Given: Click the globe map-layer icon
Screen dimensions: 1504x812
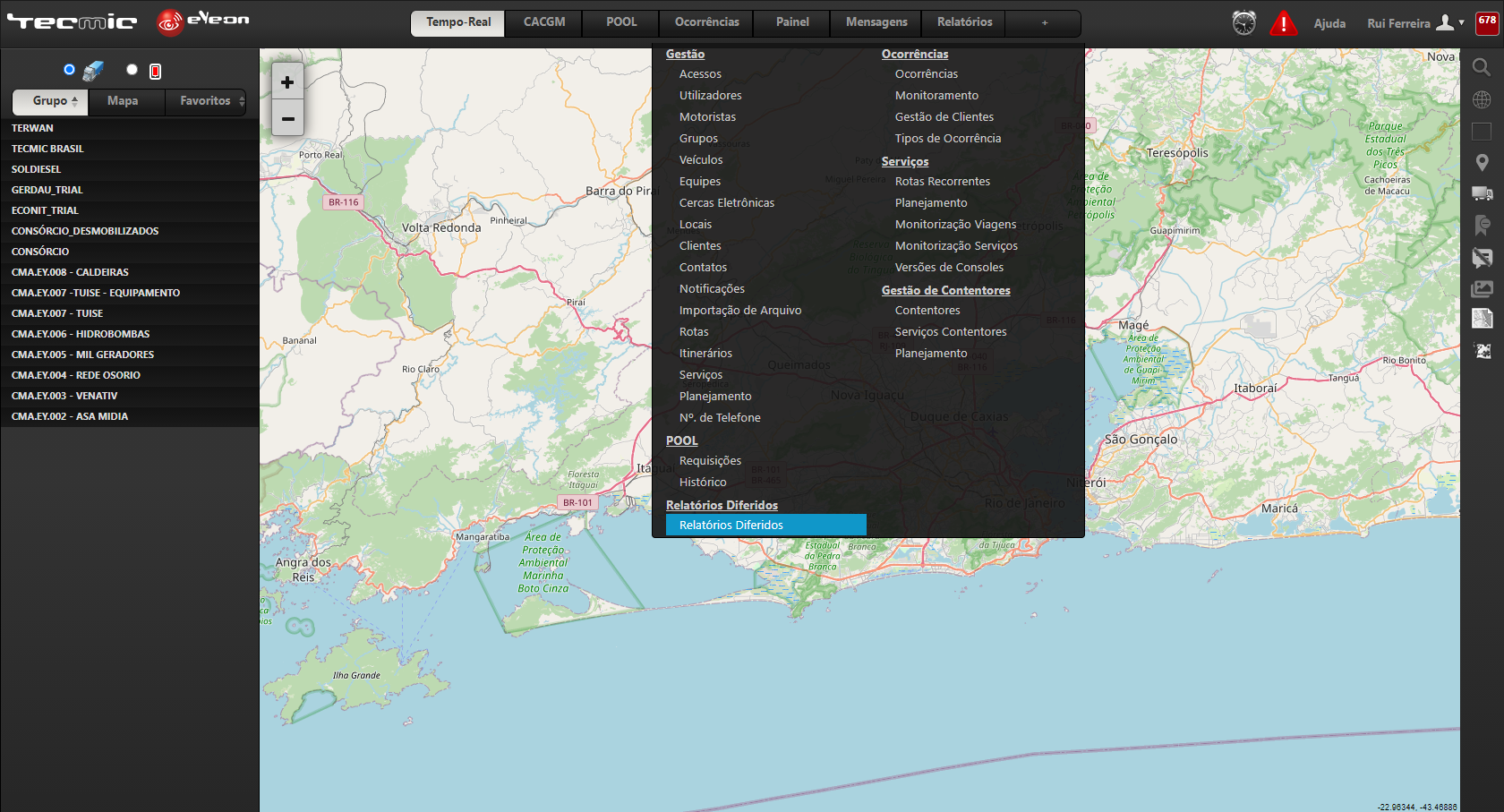Looking at the screenshot, I should pos(1482,99).
